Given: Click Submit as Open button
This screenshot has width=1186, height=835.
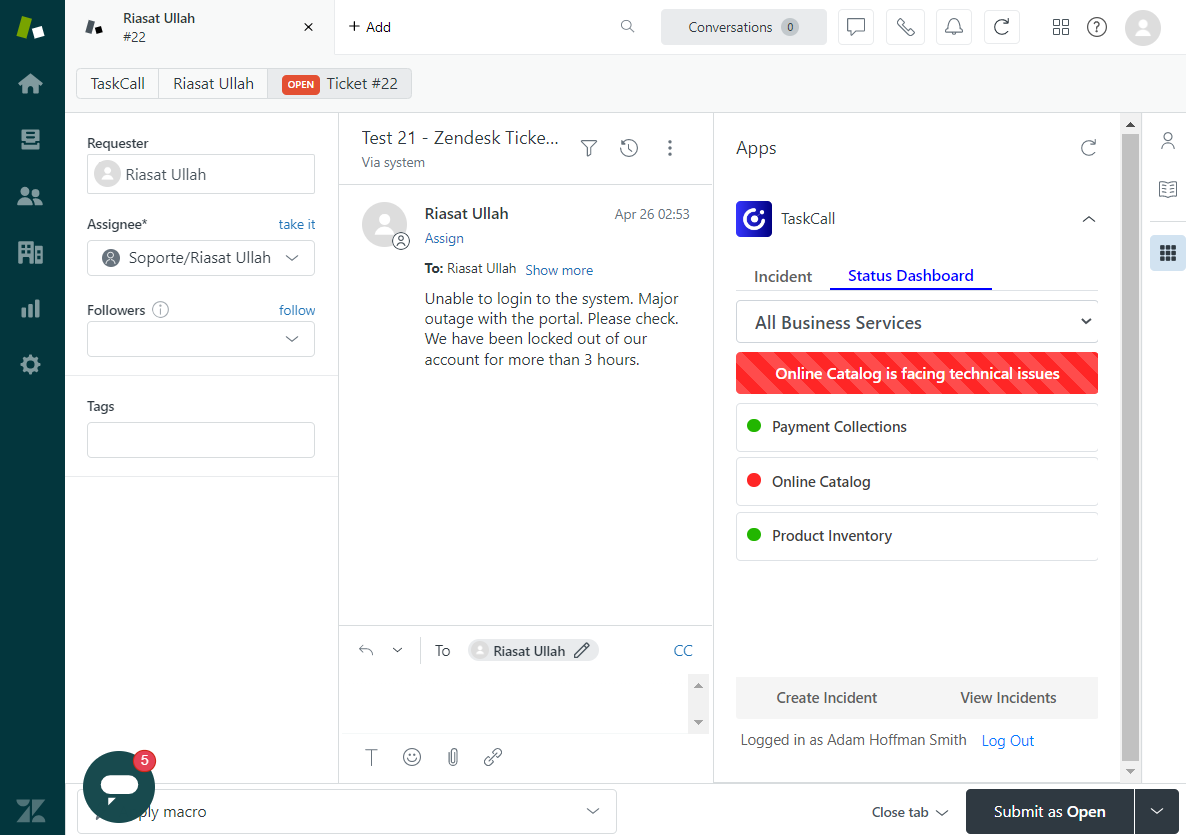Looking at the screenshot, I should [x=1050, y=812].
